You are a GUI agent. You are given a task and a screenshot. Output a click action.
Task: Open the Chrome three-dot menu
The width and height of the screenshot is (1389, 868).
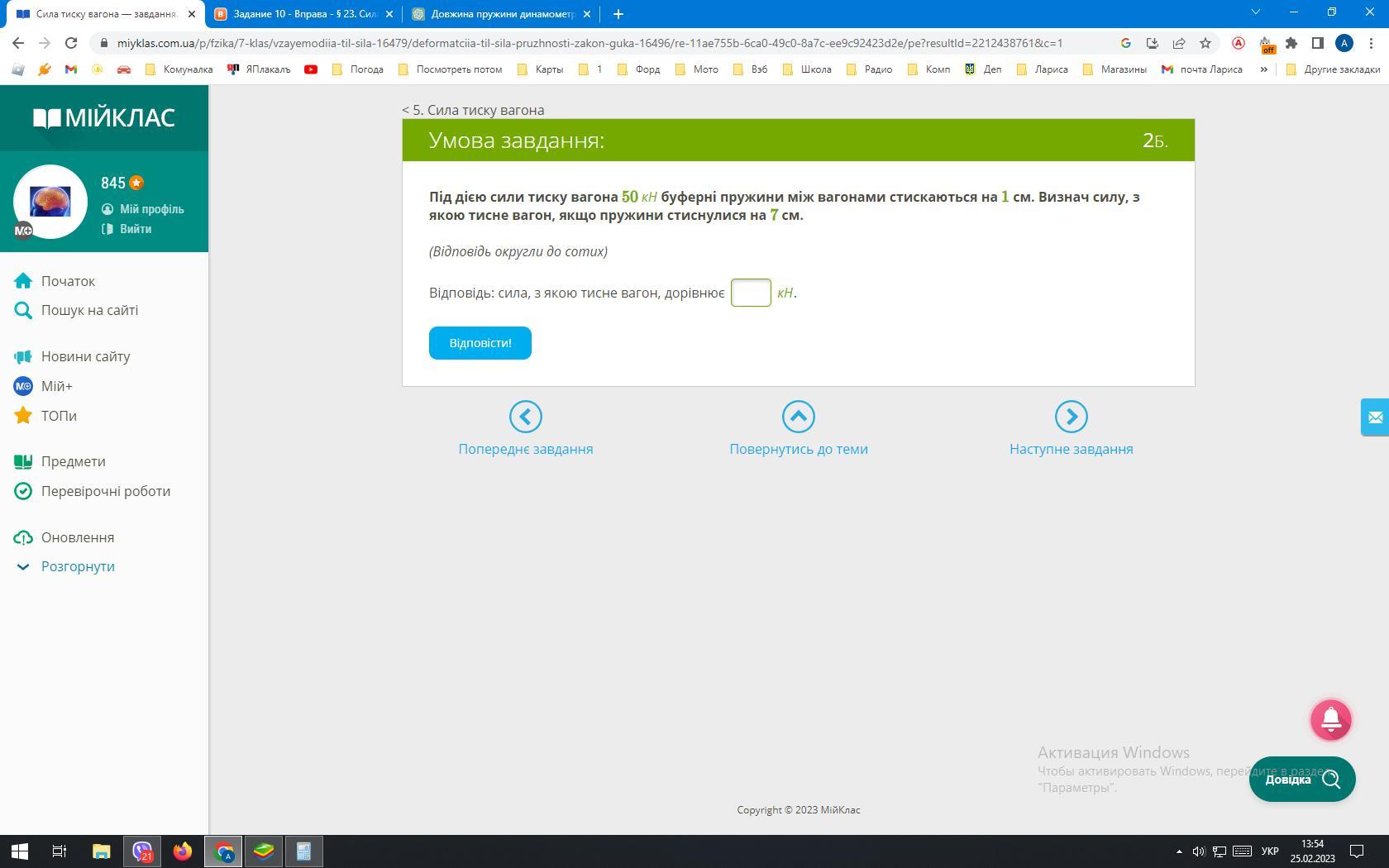click(x=1371, y=43)
